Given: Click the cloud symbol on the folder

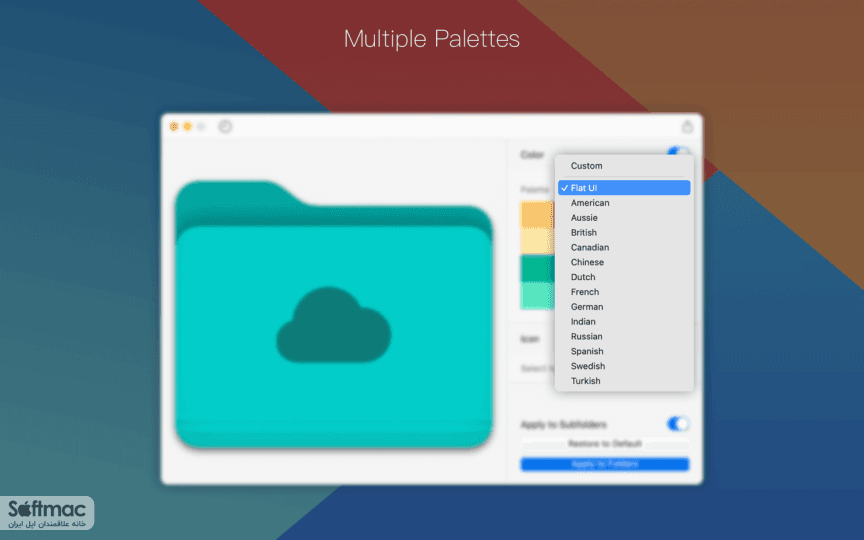Looking at the screenshot, I should click(333, 325).
